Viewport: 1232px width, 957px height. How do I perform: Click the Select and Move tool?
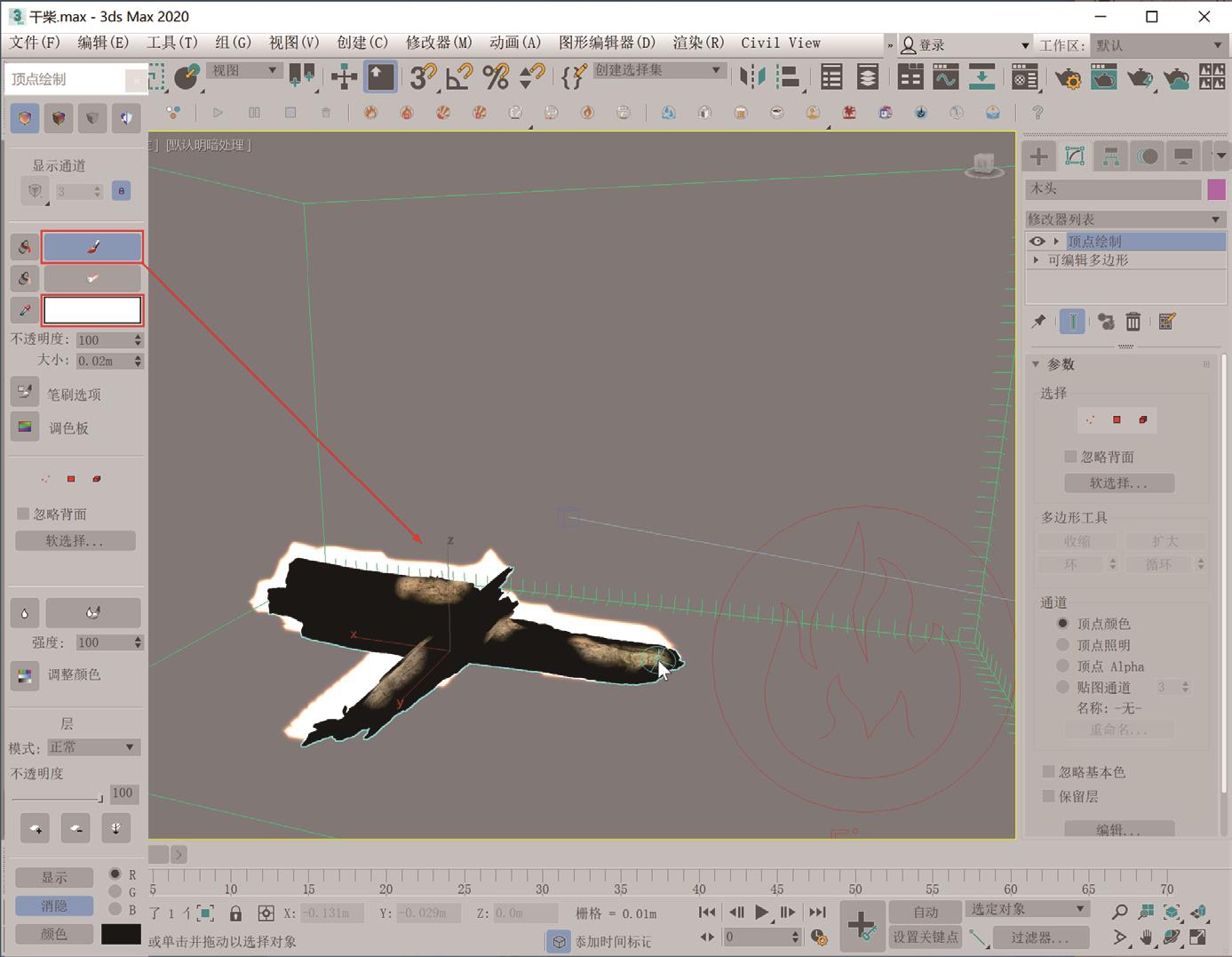coord(344,77)
